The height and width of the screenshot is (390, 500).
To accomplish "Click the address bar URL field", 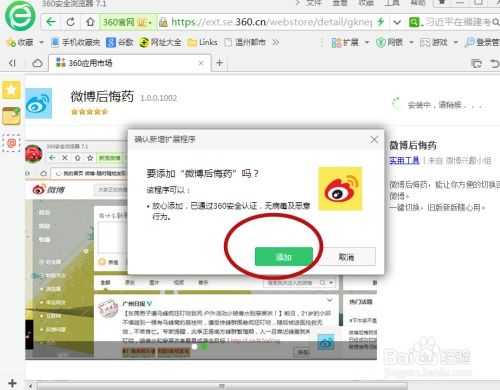I will click(271, 22).
